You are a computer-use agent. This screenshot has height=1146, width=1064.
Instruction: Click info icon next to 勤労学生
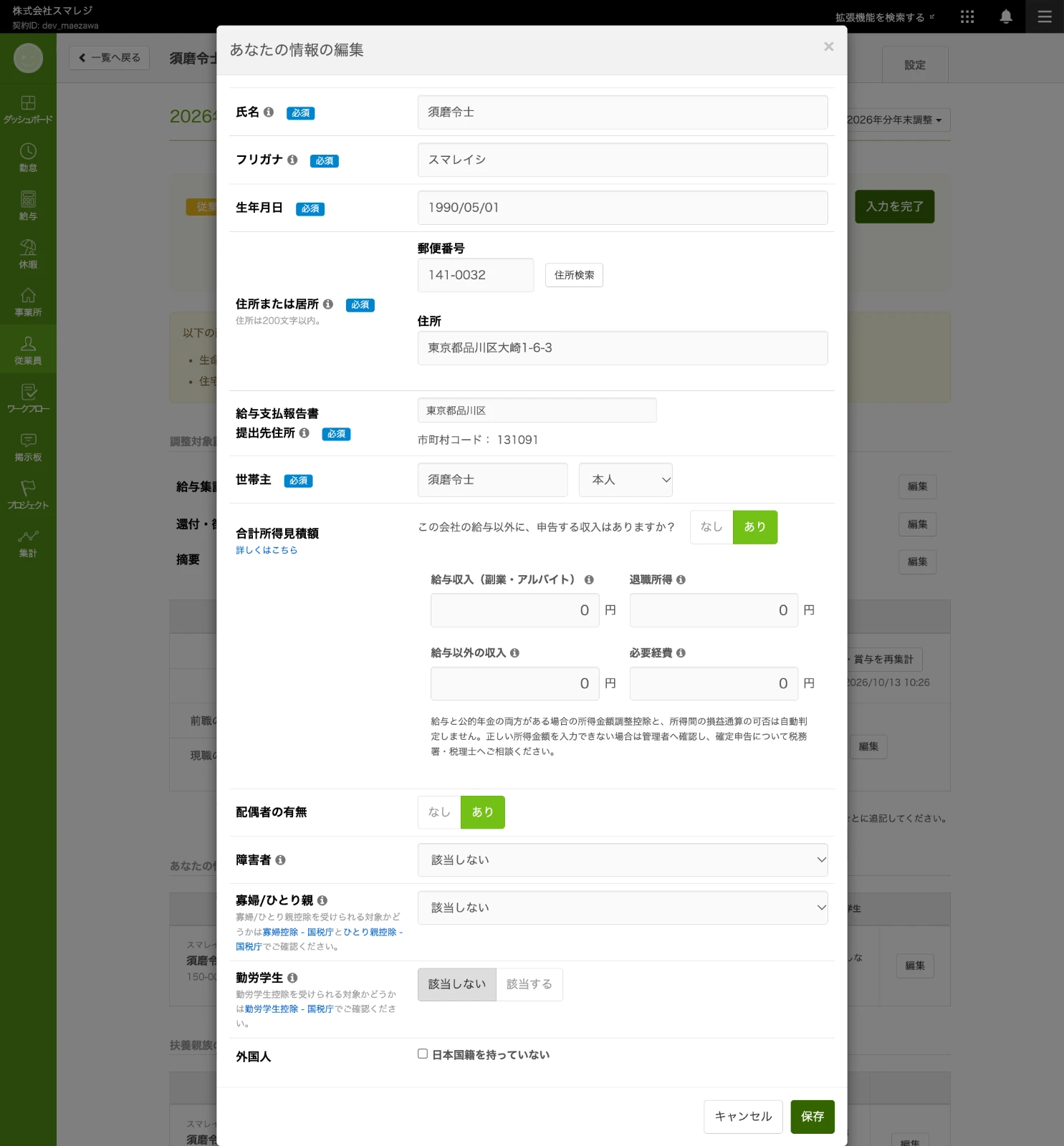pyautogui.click(x=292, y=978)
